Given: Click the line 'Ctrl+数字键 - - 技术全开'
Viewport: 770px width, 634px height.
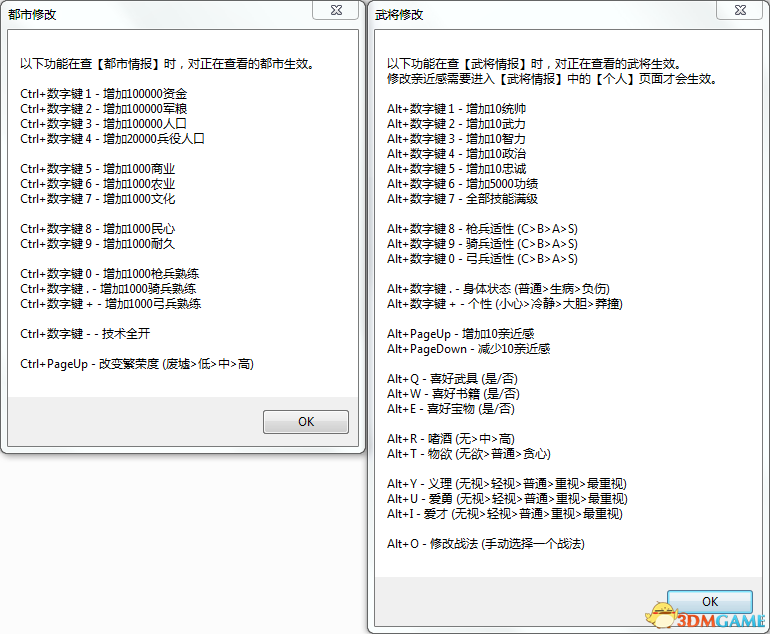Looking at the screenshot, I should pos(85,334).
